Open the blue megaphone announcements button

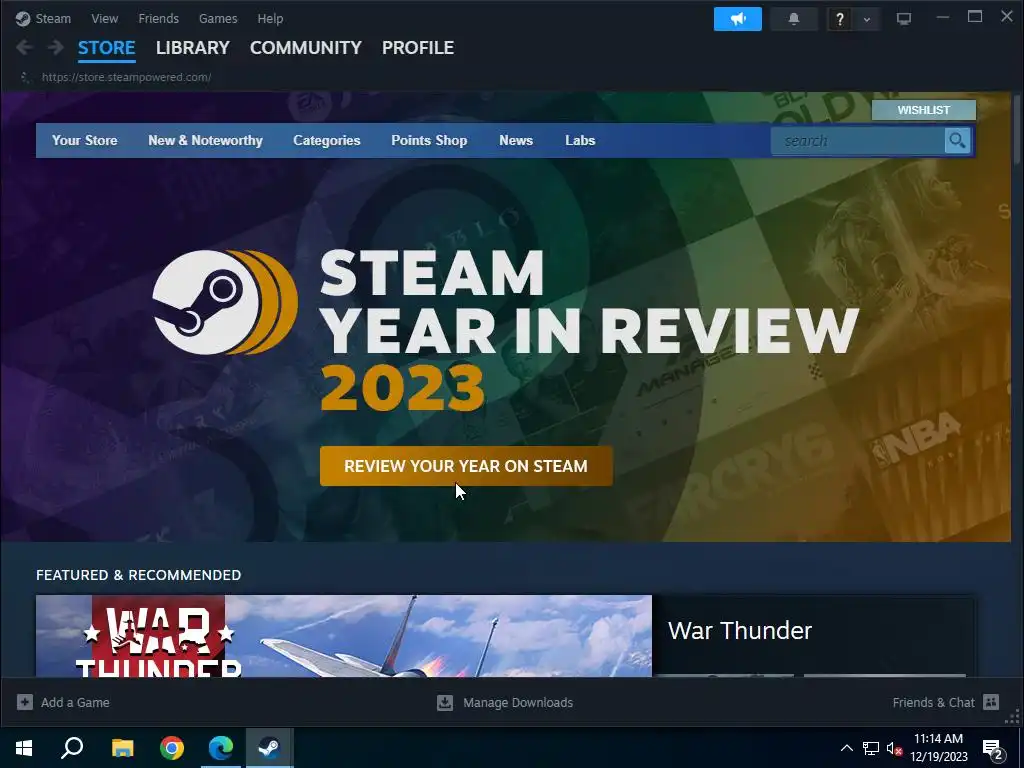pyautogui.click(x=737, y=19)
